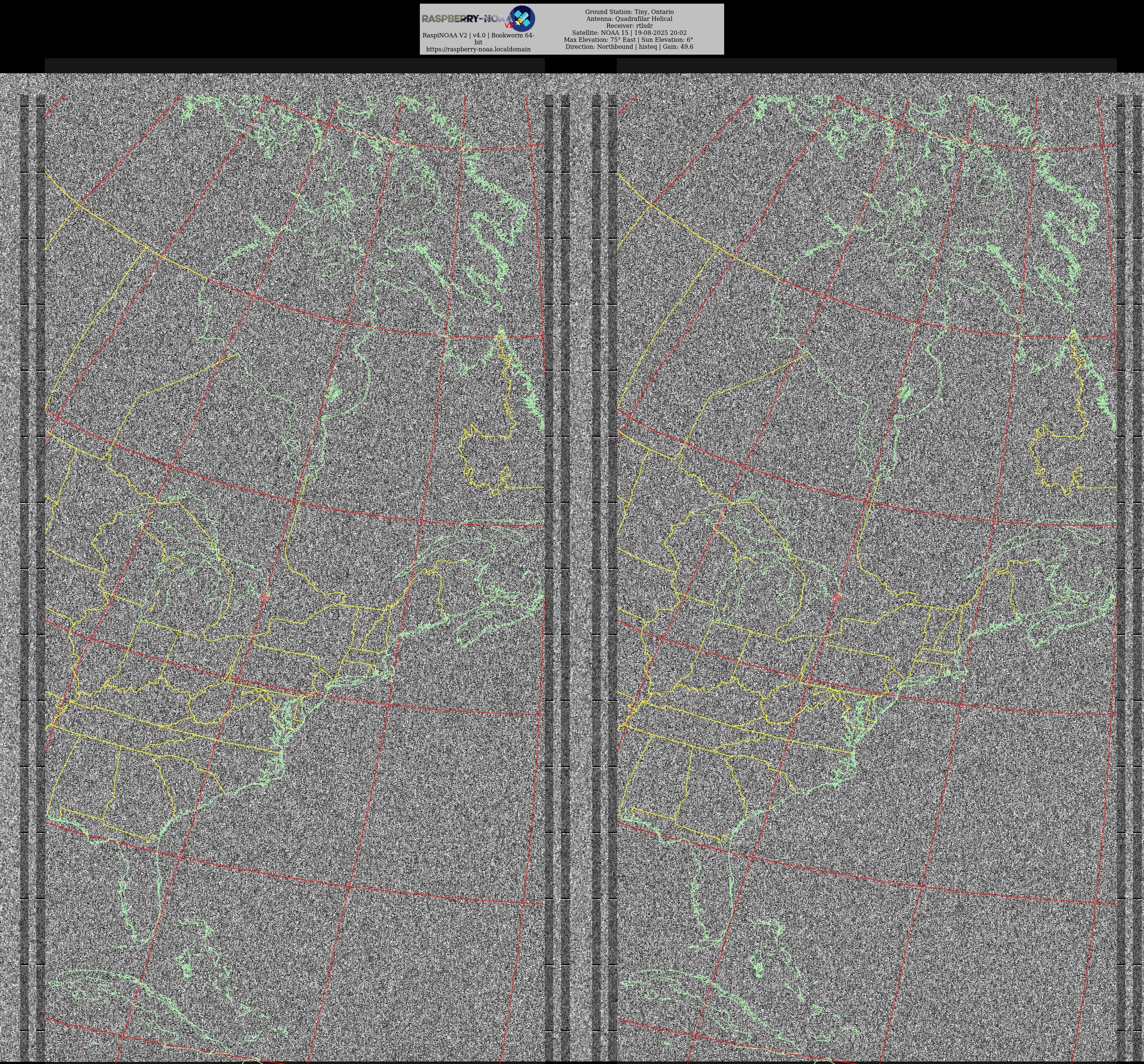Click the RaspiNOAA V2 v4.0 version text
The image size is (1144, 1064).
tap(478, 36)
